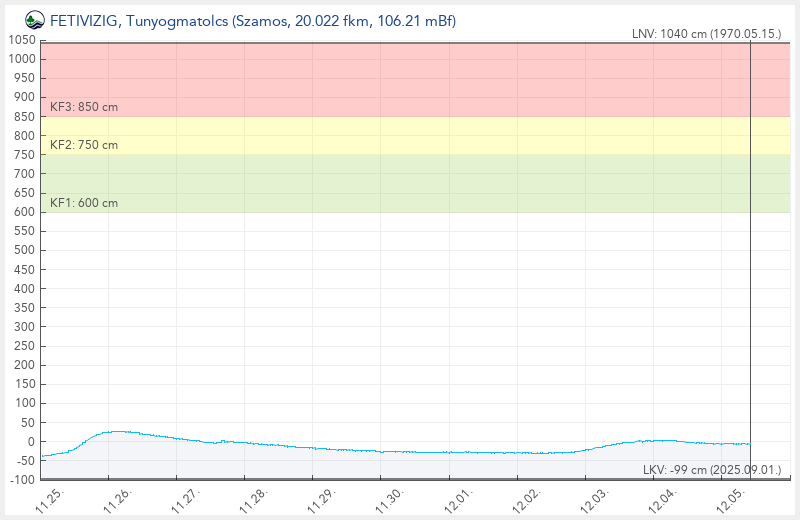Image resolution: width=800 pixels, height=520 pixels.
Task: Select the KF2: 750 cm threshold label
Action: [84, 145]
